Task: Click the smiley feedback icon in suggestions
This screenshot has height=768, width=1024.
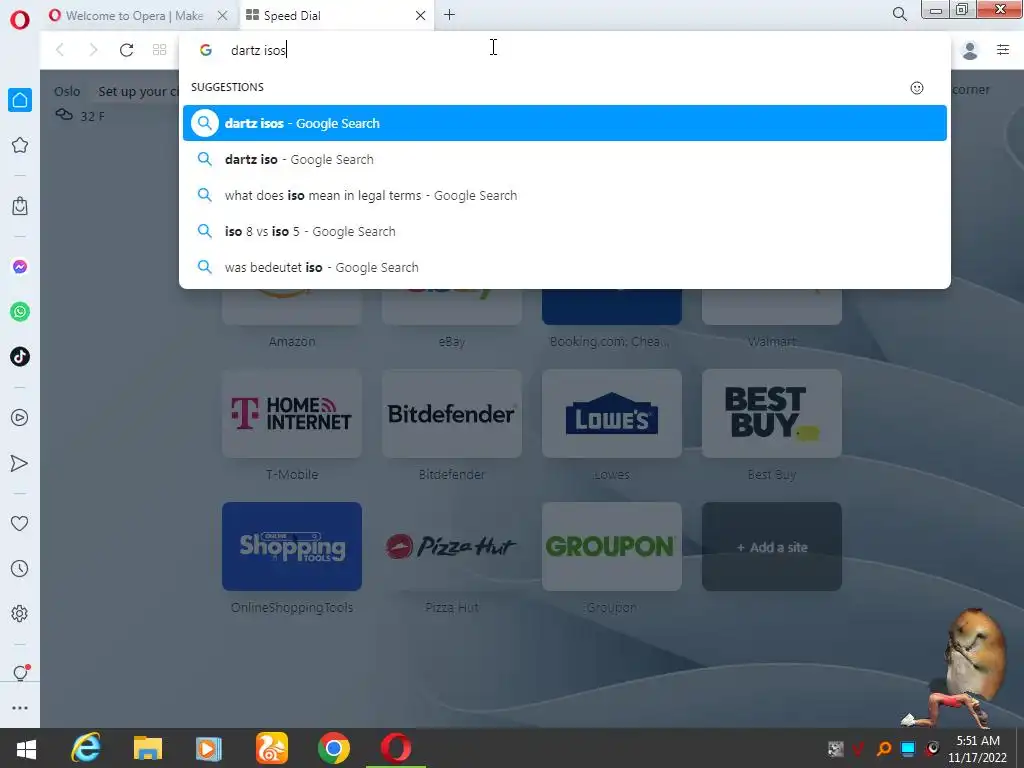Action: [917, 88]
